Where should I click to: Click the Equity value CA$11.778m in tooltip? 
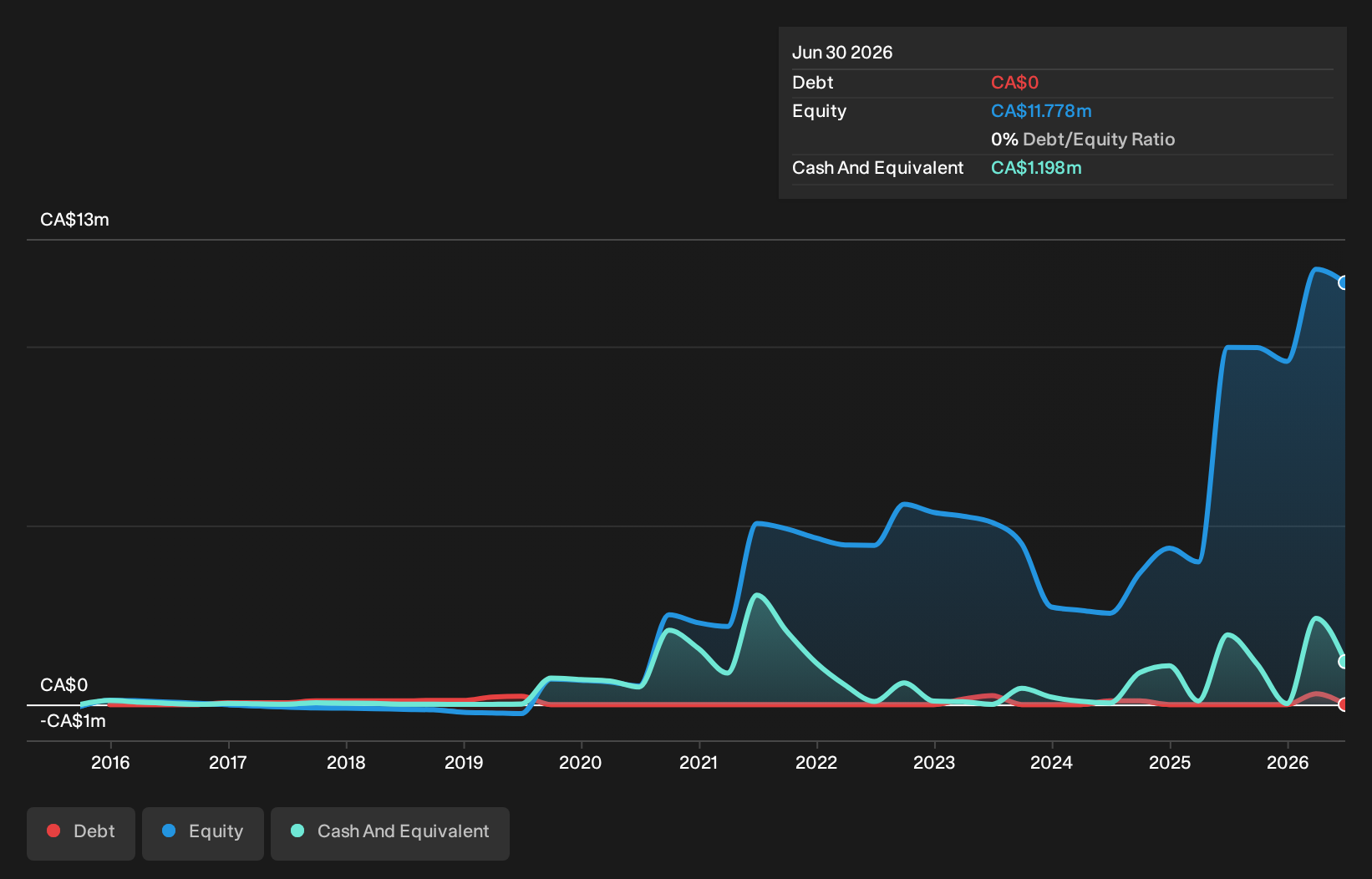(1041, 111)
